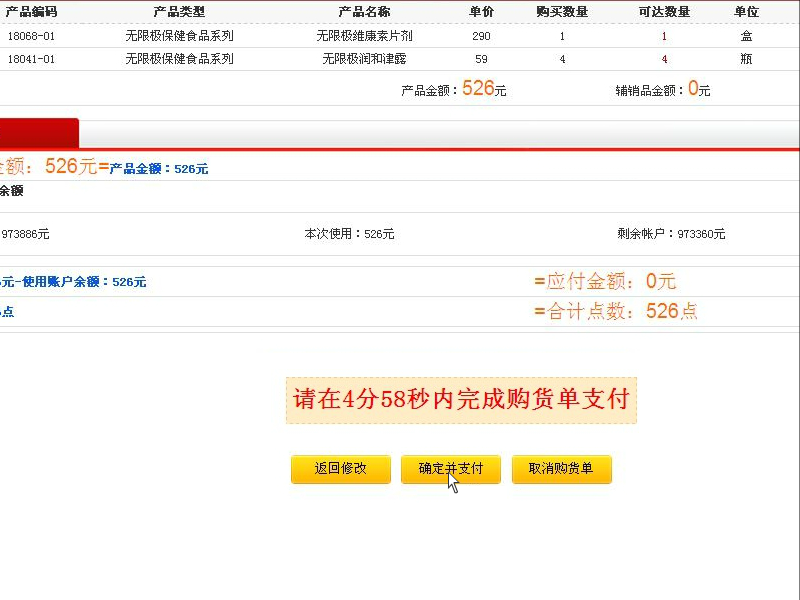800x600 pixels.
Task: Click the 单位 column header
Action: point(746,11)
